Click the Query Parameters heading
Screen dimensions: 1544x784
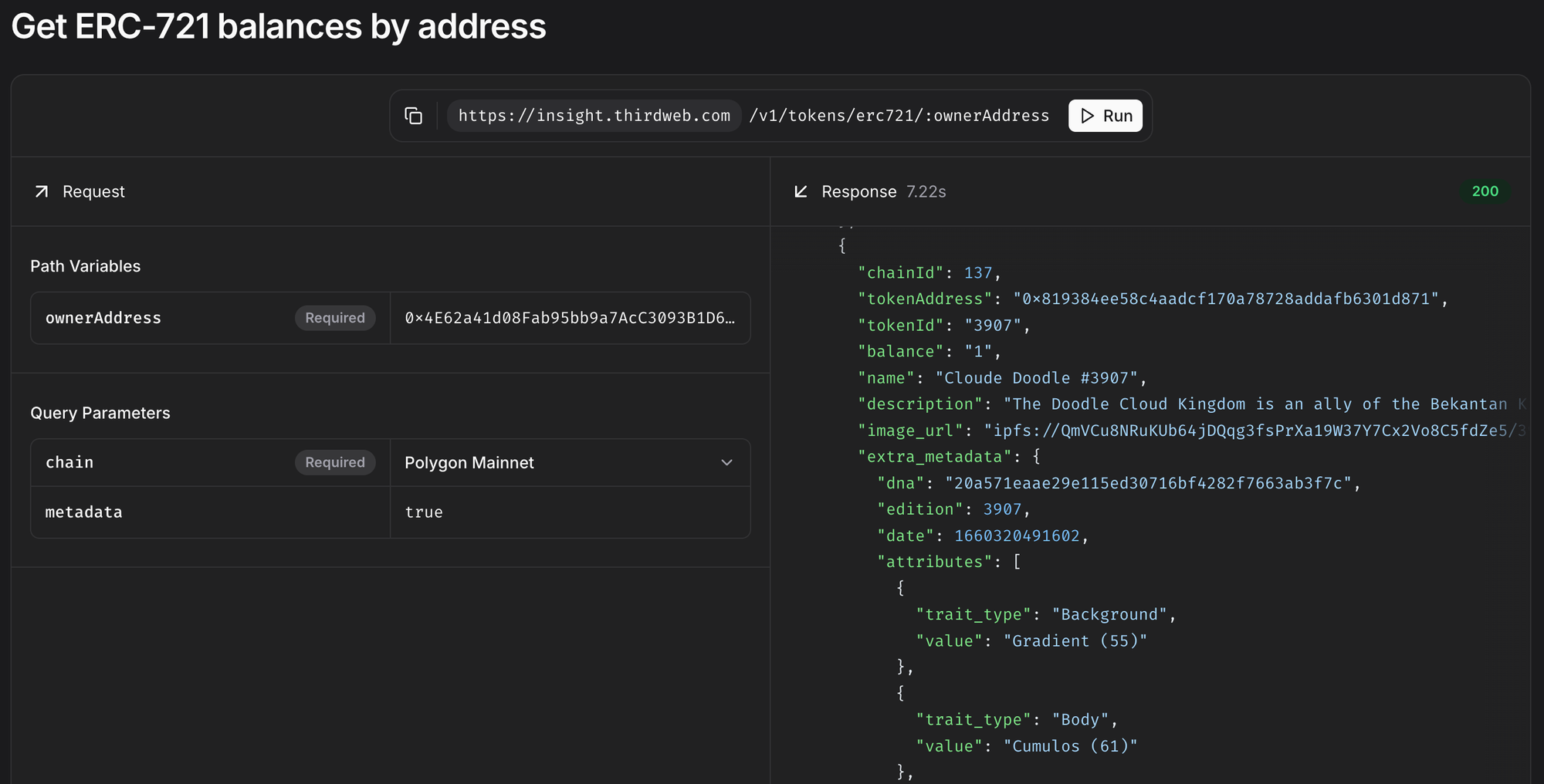click(x=100, y=413)
